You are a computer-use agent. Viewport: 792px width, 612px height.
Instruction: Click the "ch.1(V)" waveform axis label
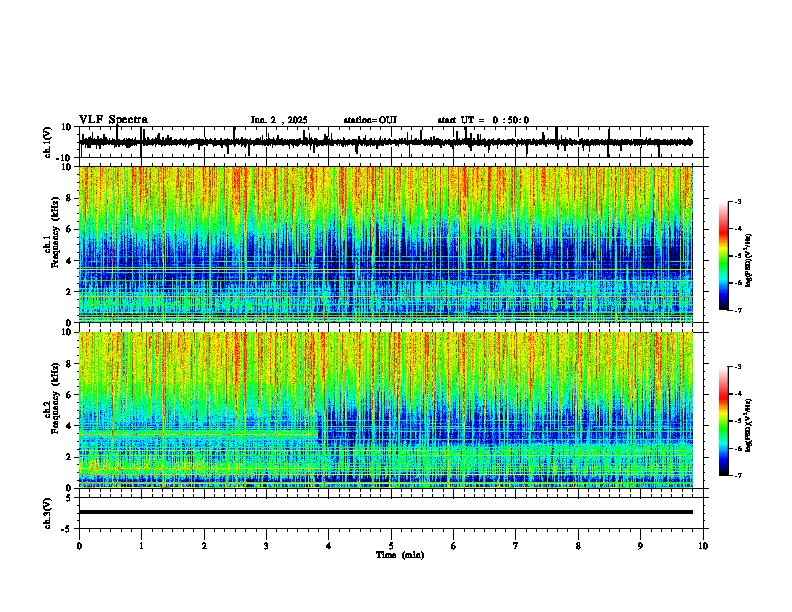click(x=48, y=142)
